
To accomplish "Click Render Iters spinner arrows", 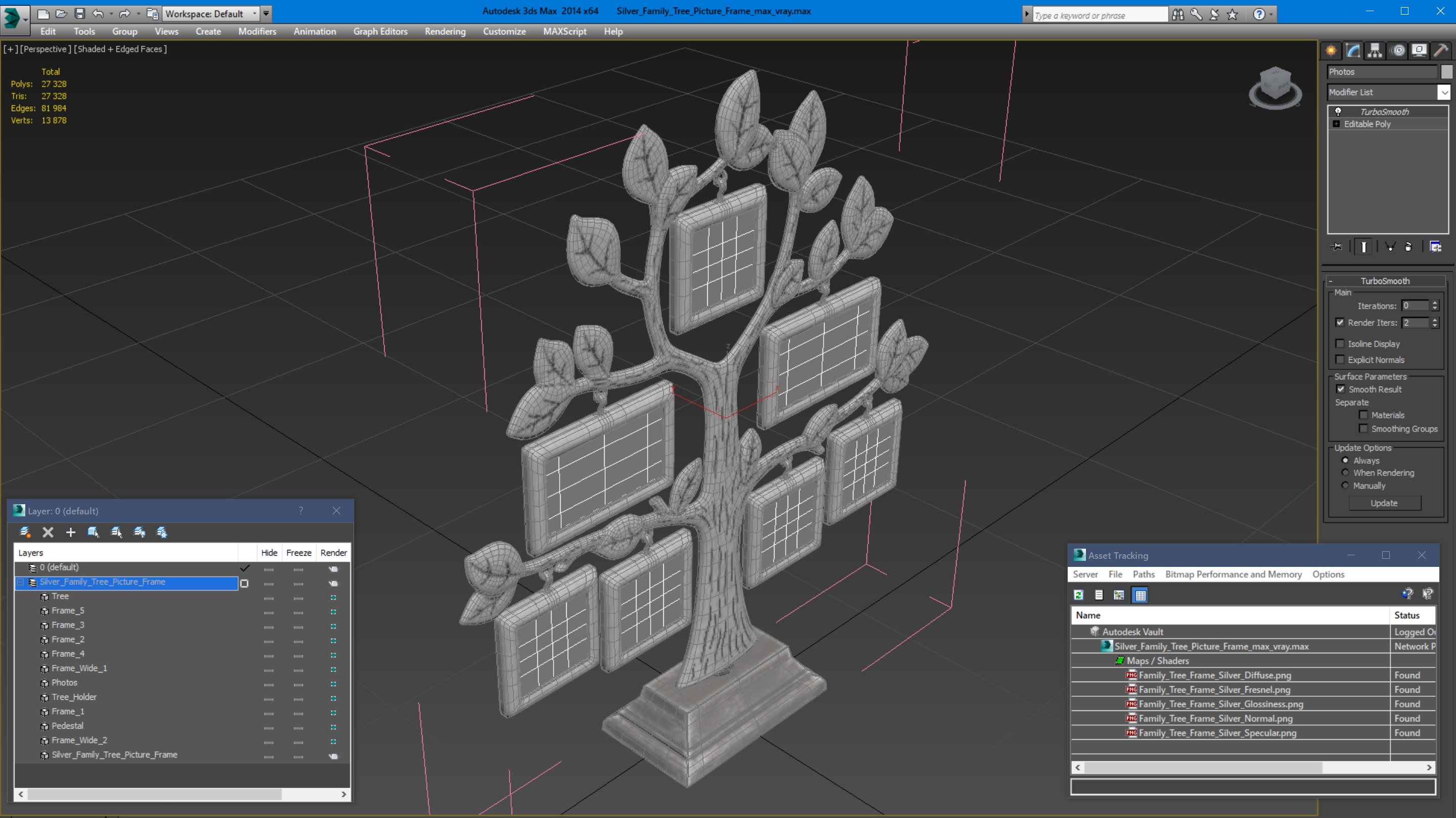I will pos(1435,322).
